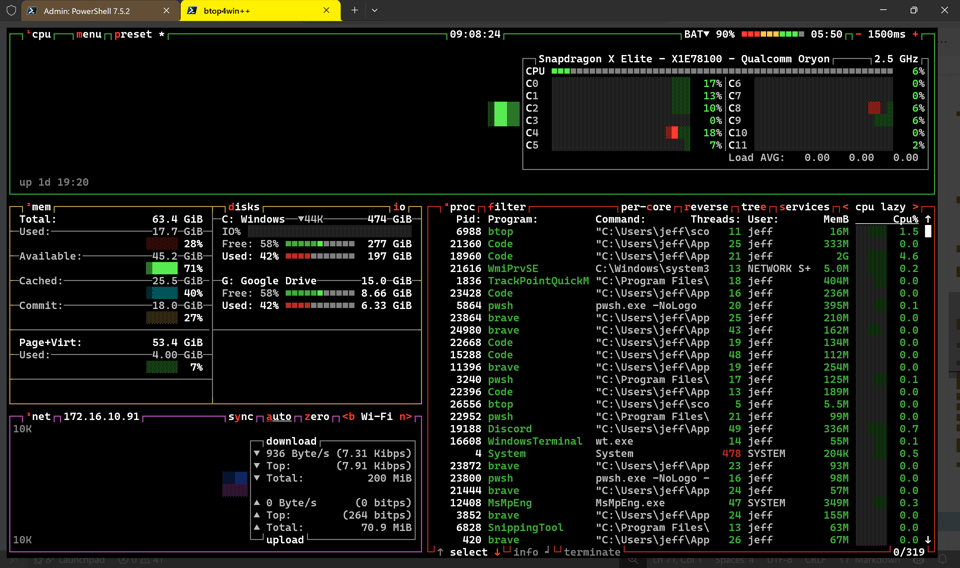This screenshot has height=568, width=960.
Task: Toggle the net box header
Action: [x=41, y=416]
